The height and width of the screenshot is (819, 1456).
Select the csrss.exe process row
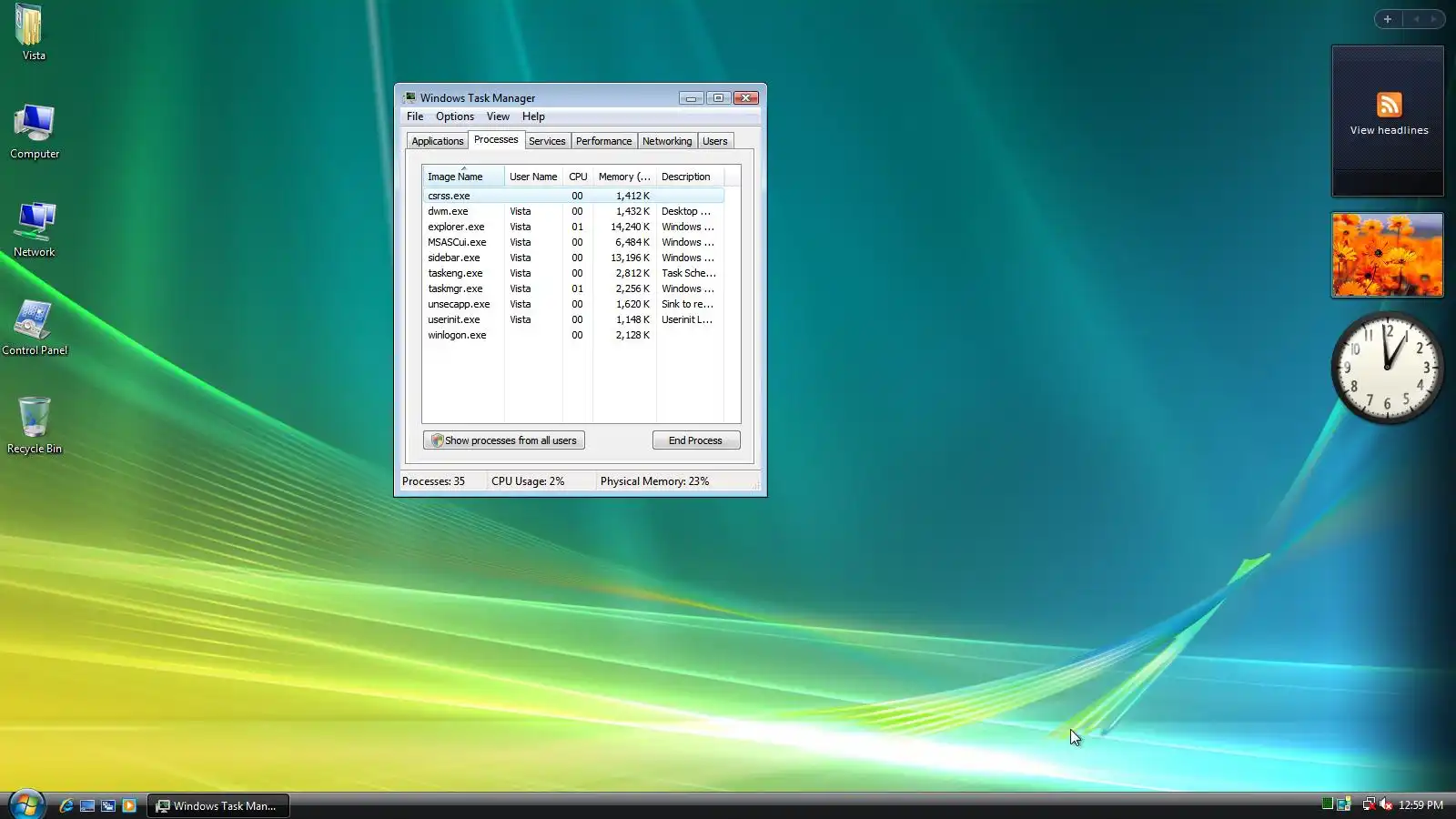click(573, 196)
